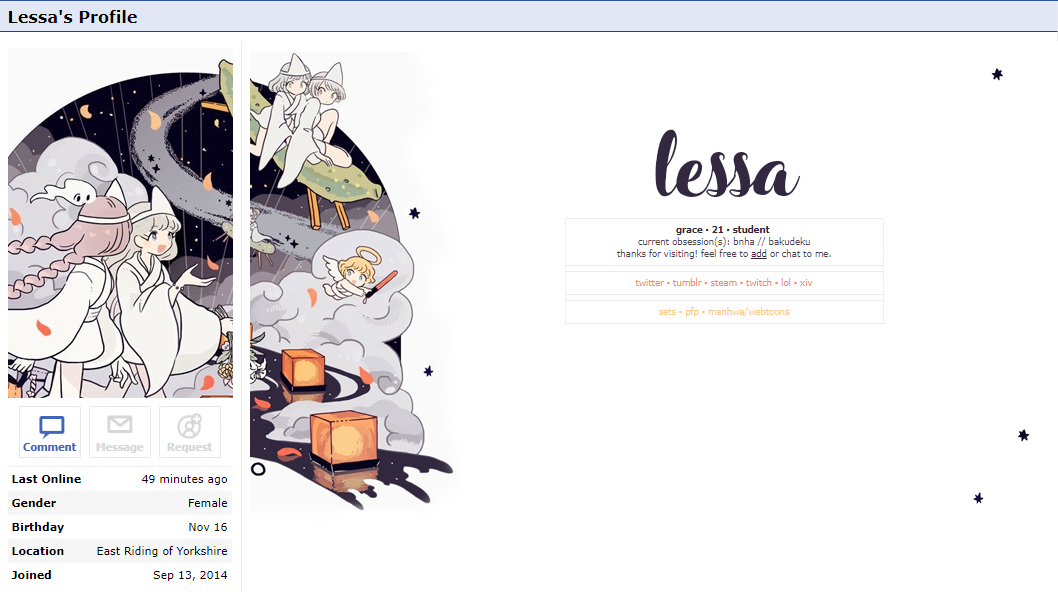This screenshot has height=592, width=1058.
Task: Click Lessa's profile avatar picture
Action: tap(120, 223)
